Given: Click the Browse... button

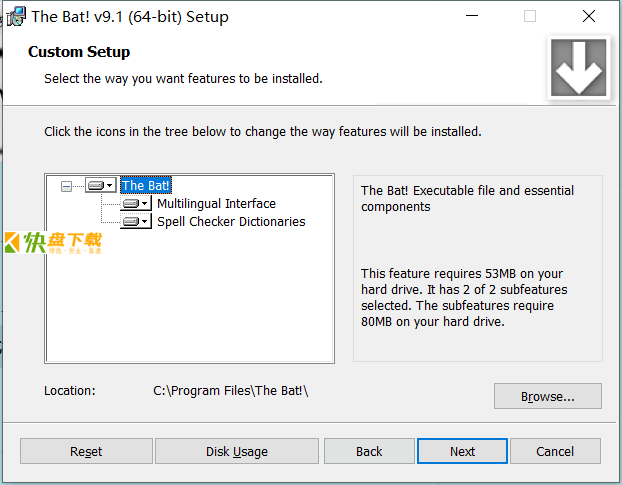Looking at the screenshot, I should [547, 396].
